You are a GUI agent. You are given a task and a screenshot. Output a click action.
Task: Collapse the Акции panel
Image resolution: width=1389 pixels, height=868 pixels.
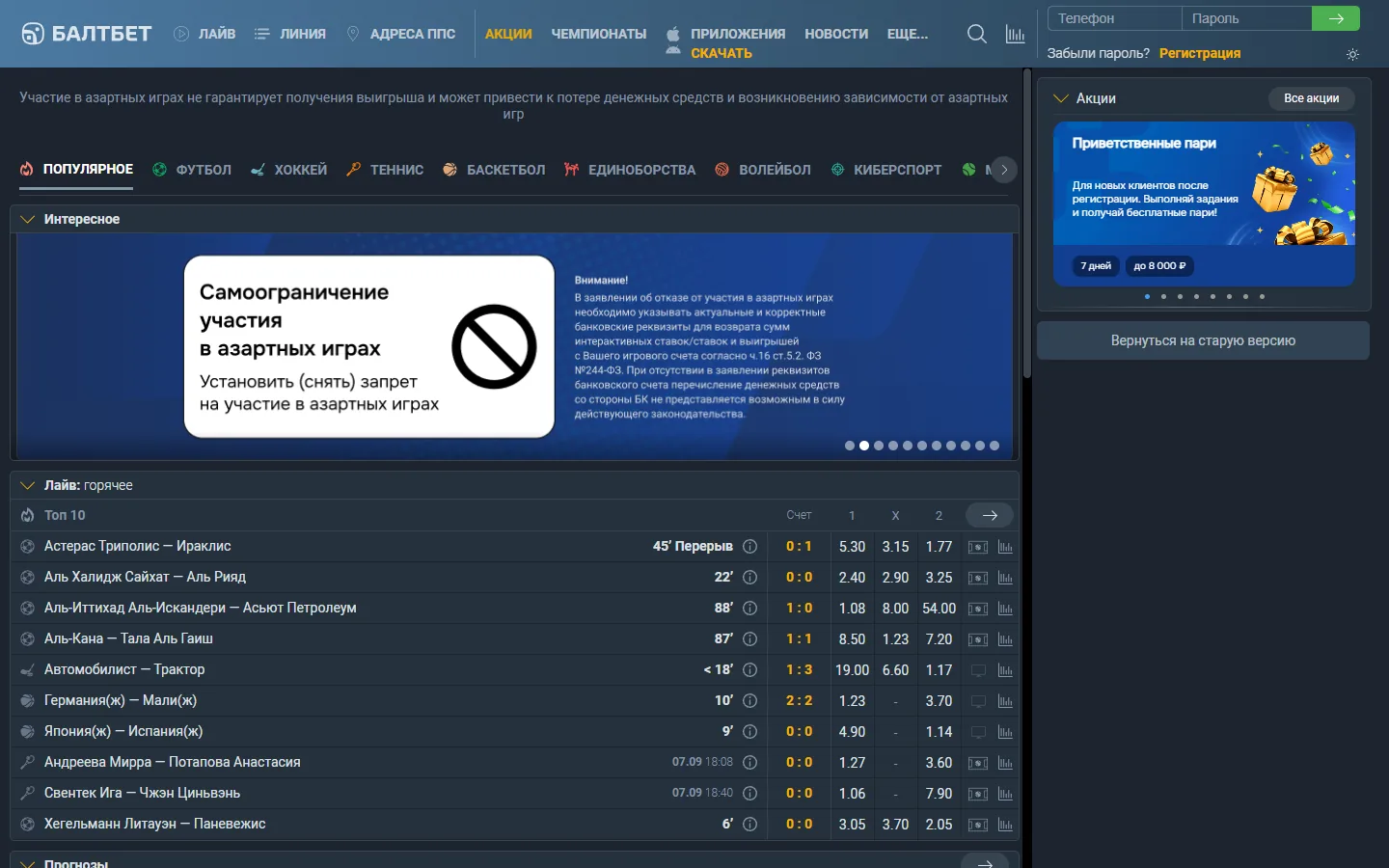(x=1061, y=98)
